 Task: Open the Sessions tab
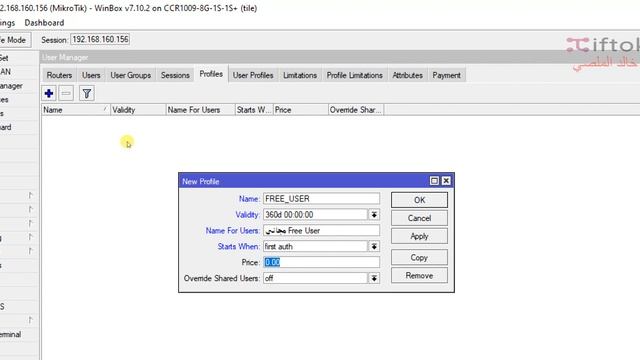coord(175,75)
